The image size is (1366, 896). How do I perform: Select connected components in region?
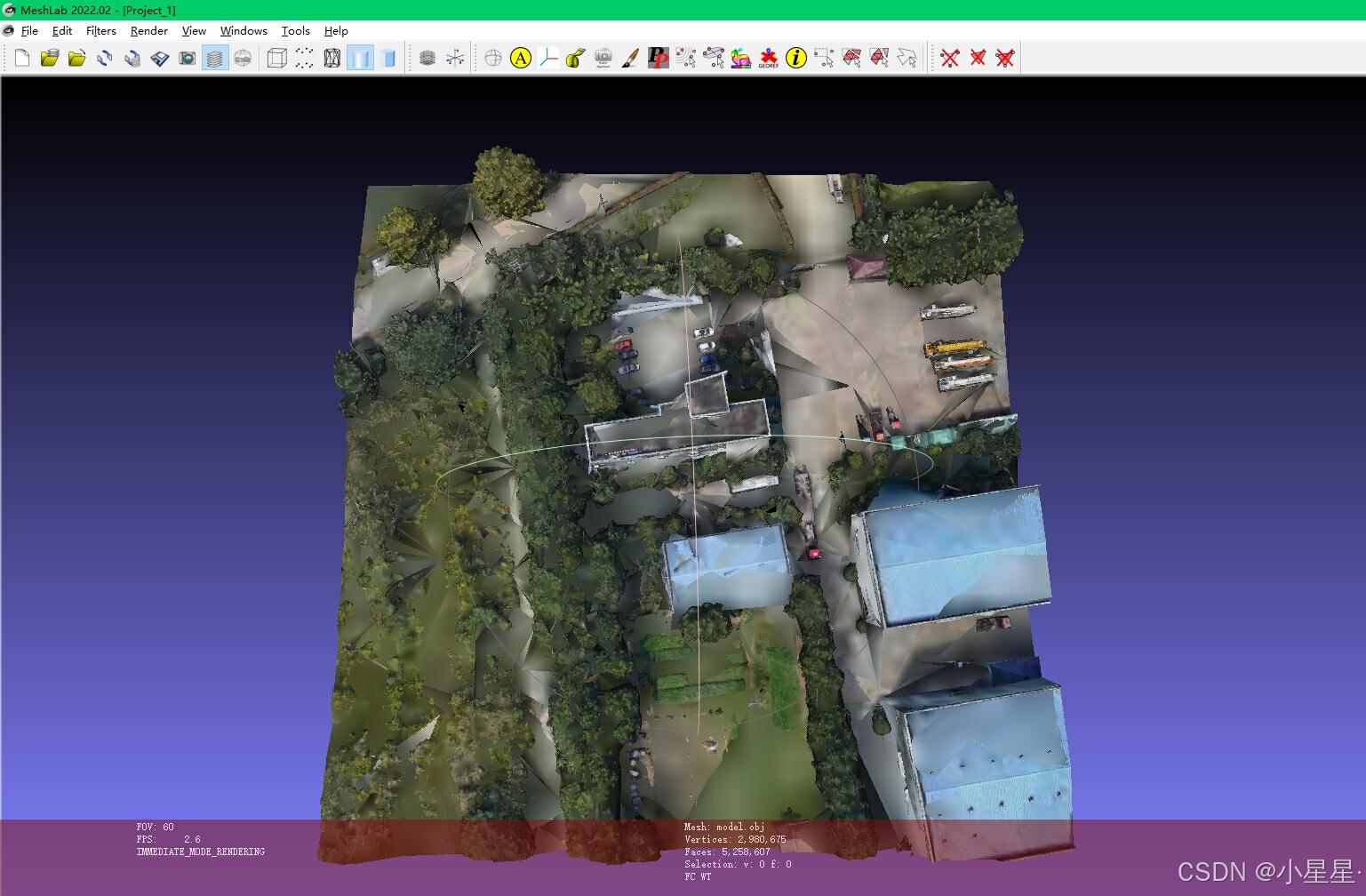click(x=879, y=59)
